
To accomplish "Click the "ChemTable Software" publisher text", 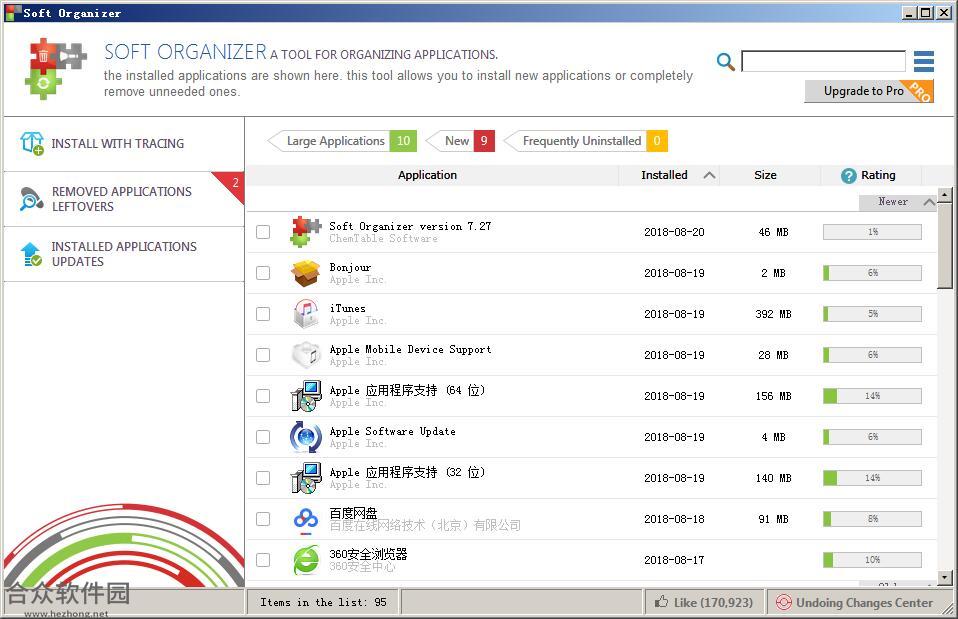I will [x=383, y=239].
